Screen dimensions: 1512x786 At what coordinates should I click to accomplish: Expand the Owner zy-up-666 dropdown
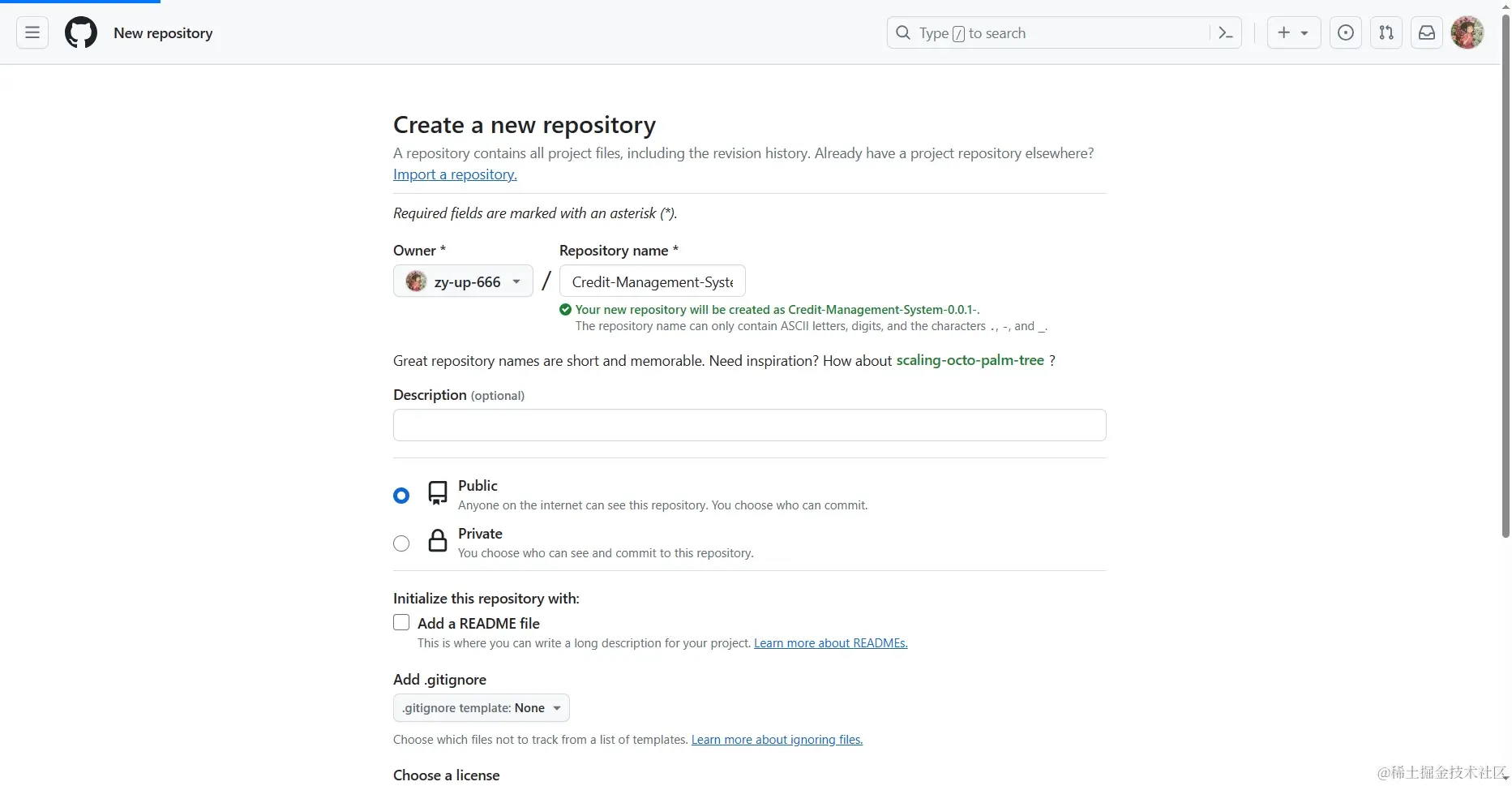463,281
